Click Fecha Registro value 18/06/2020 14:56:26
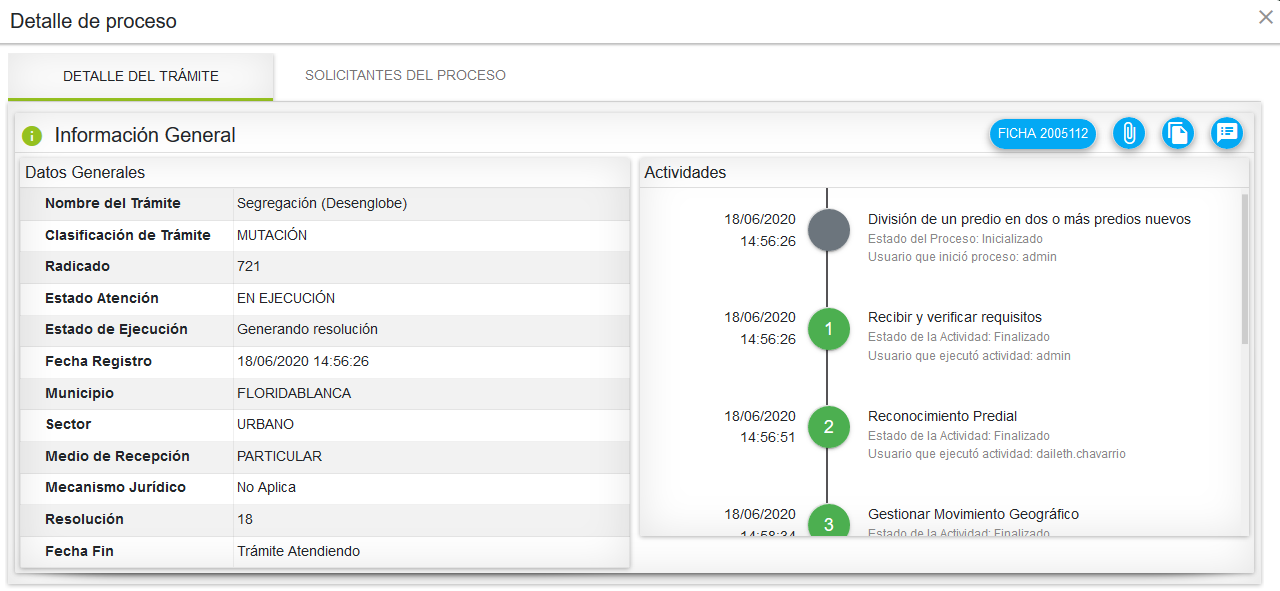1280x591 pixels. 303,361
